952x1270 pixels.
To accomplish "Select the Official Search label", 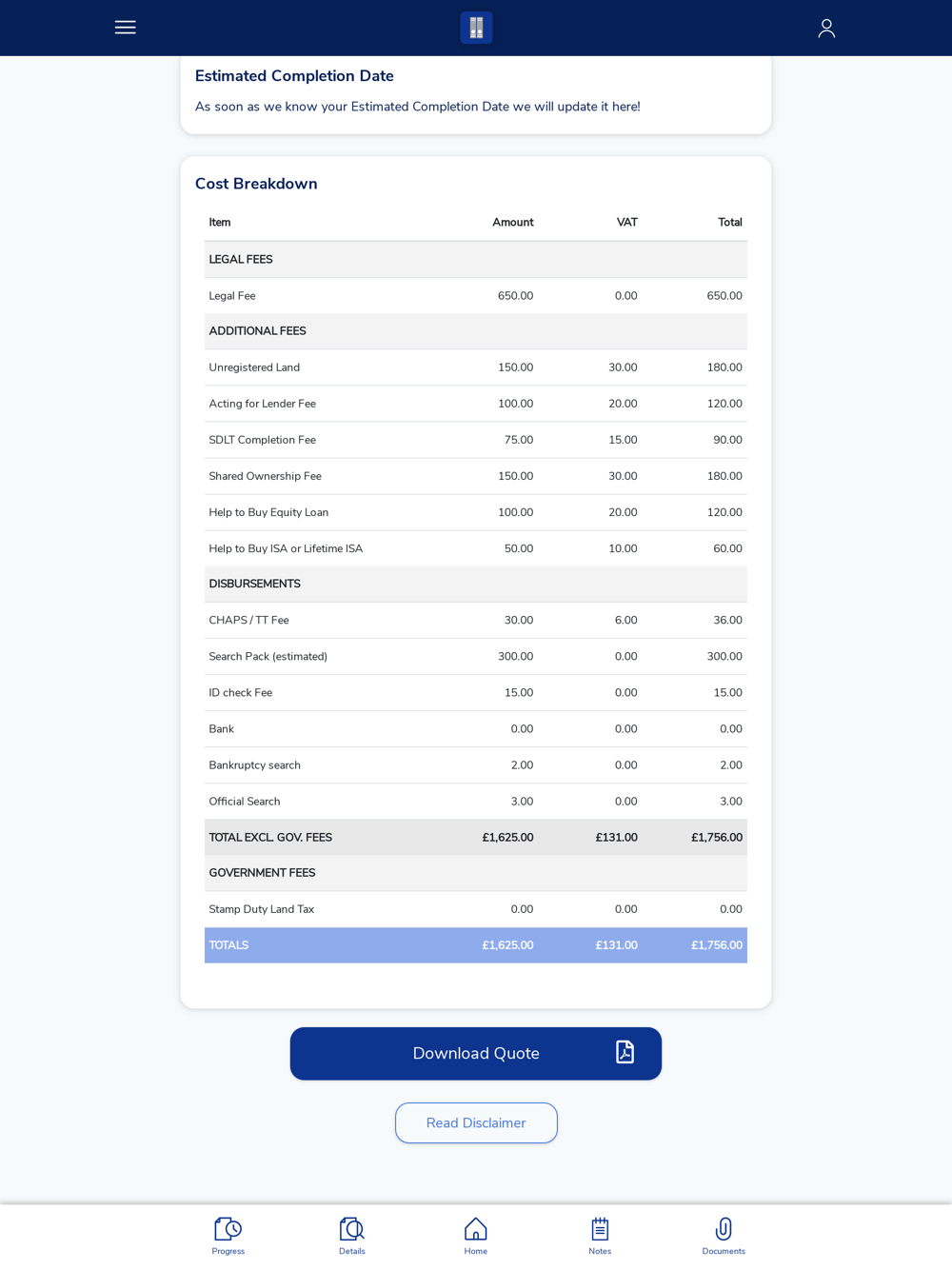I will [x=245, y=802].
